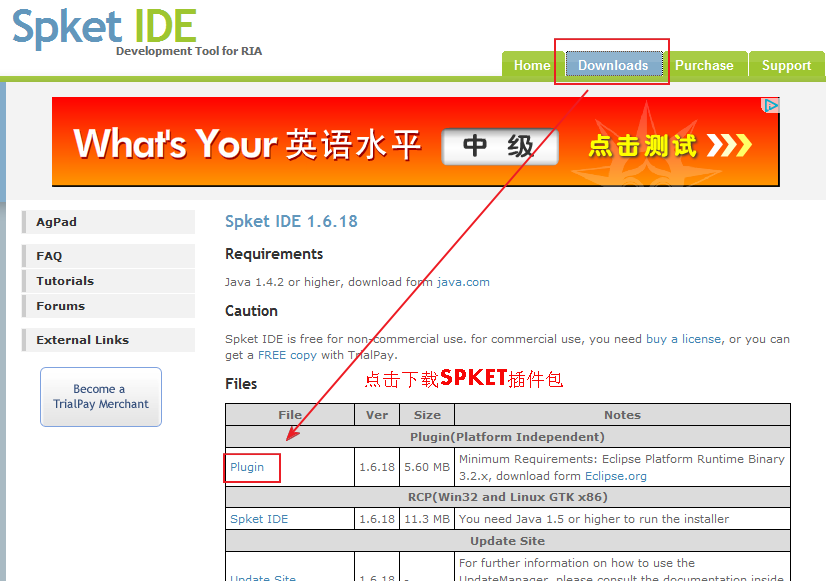The image size is (826, 581).
Task: Click the Files heading
Action: 241,383
